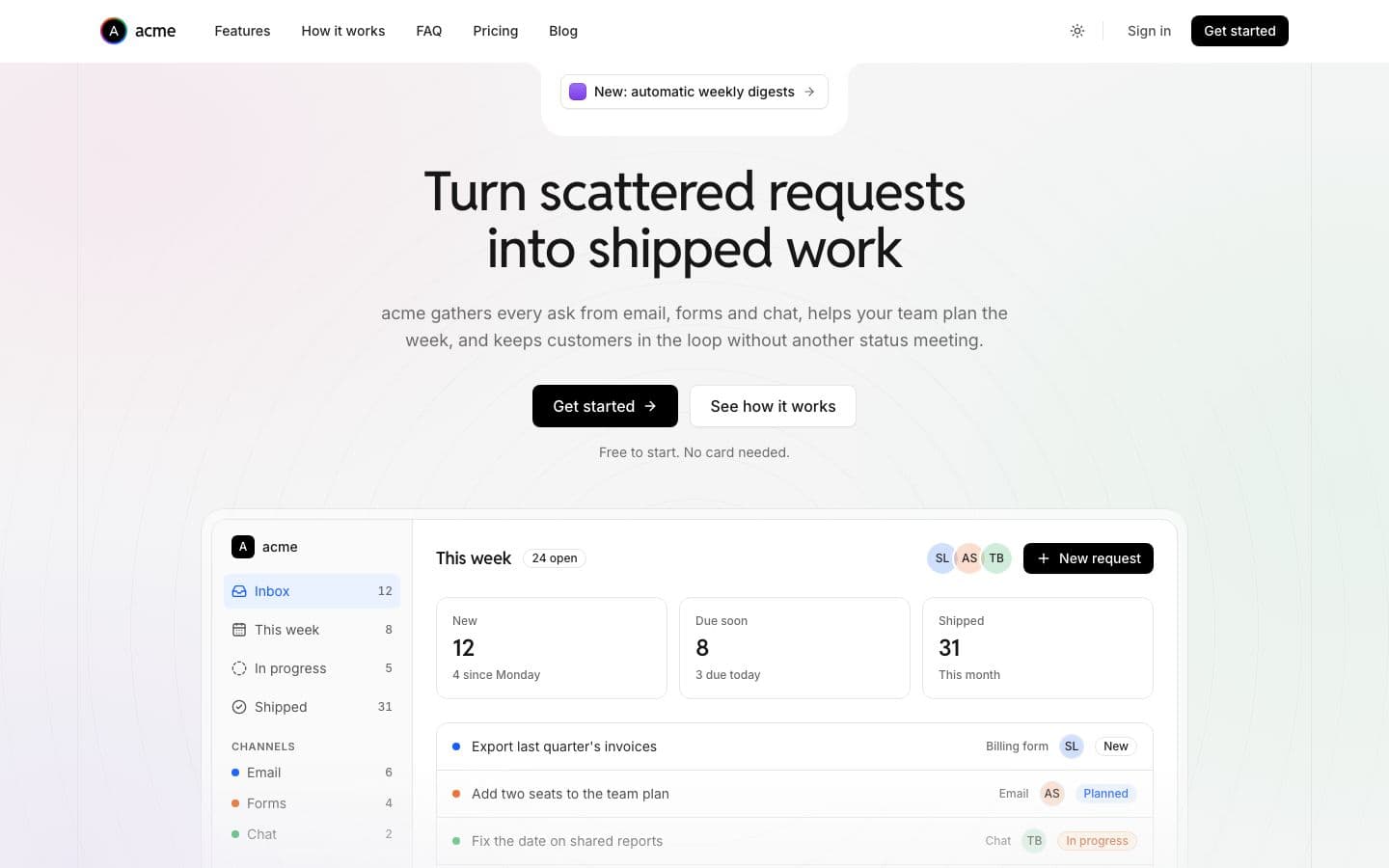Click the arrow icon in the announcement pill
The height and width of the screenshot is (868, 1389).
pos(809,92)
